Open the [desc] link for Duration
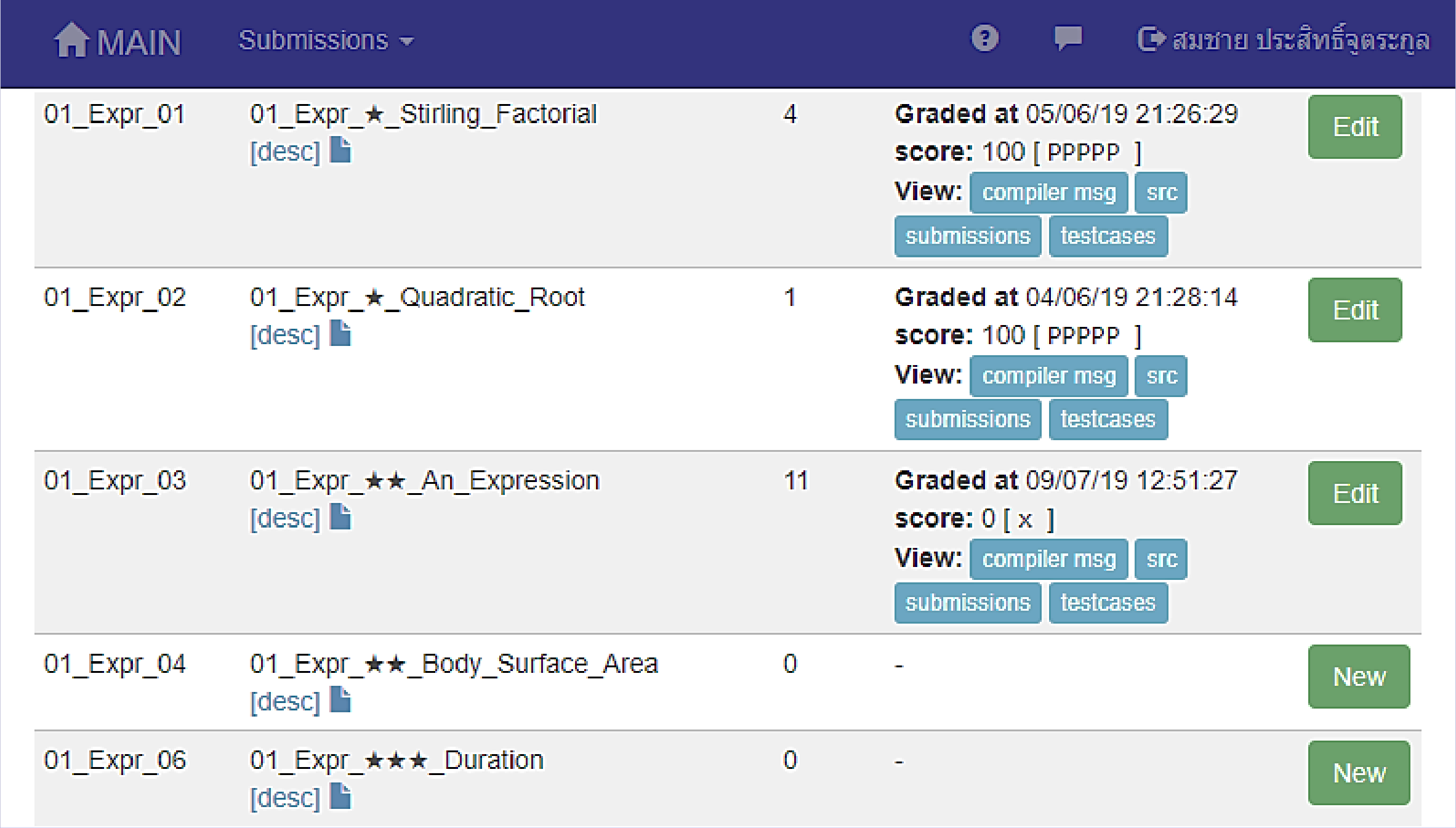The width and height of the screenshot is (1456, 828). point(285,797)
